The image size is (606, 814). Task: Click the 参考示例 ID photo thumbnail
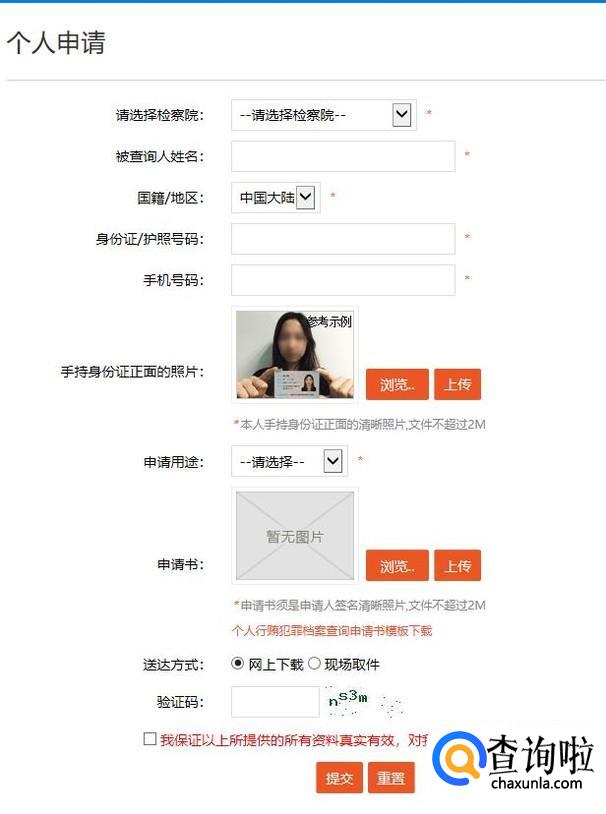coord(295,355)
